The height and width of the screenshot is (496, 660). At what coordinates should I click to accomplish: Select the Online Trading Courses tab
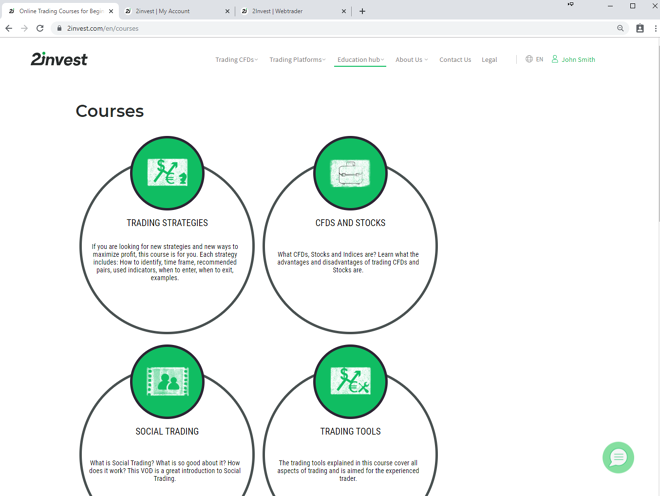61,11
